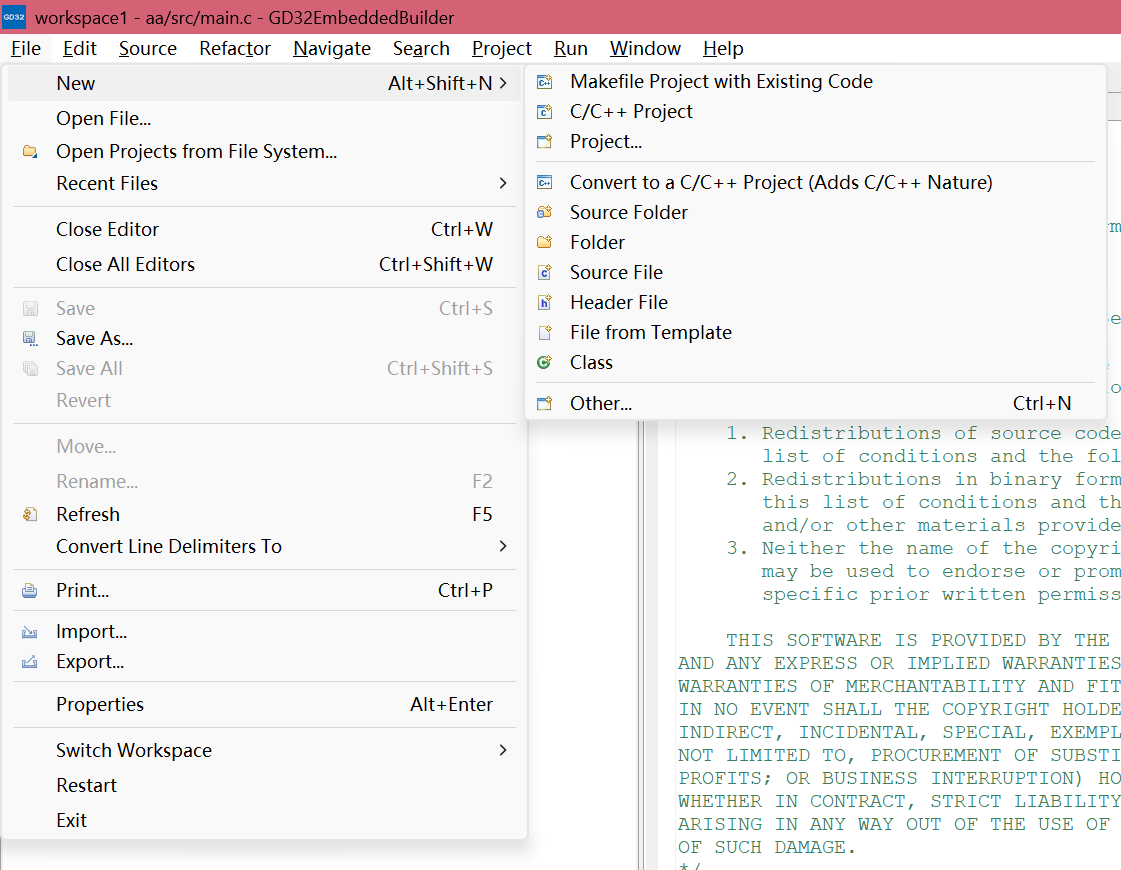
Task: Click the Import icon in File menu
Action: pos(30,632)
